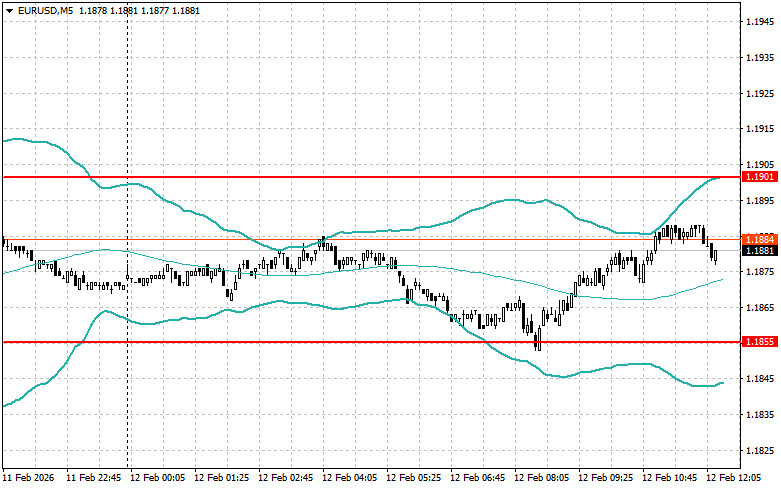Click the 1.1935 price axis value
The height and width of the screenshot is (489, 781).
click(x=760, y=58)
